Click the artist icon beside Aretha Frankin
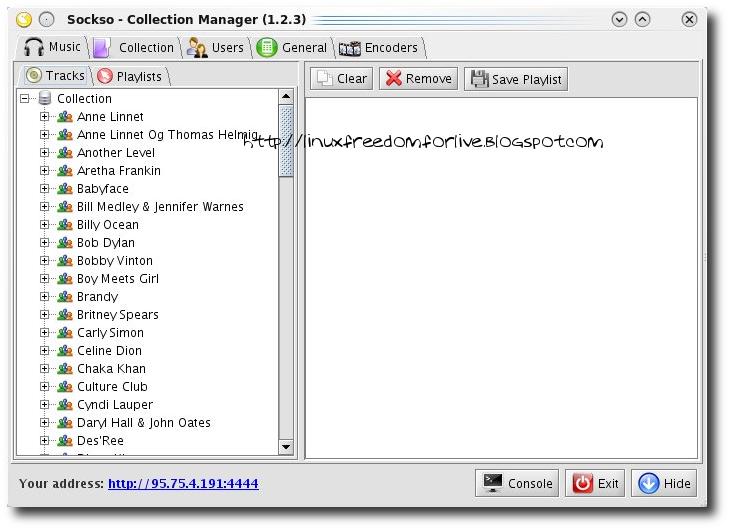730x530 pixels. 65,171
